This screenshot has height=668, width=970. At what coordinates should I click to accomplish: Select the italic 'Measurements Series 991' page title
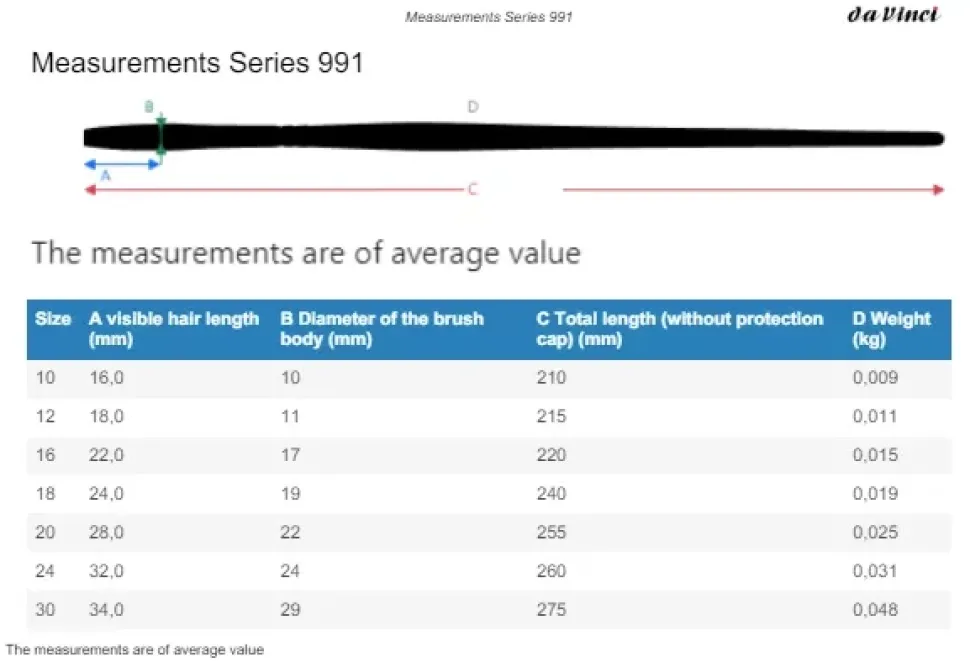click(489, 17)
